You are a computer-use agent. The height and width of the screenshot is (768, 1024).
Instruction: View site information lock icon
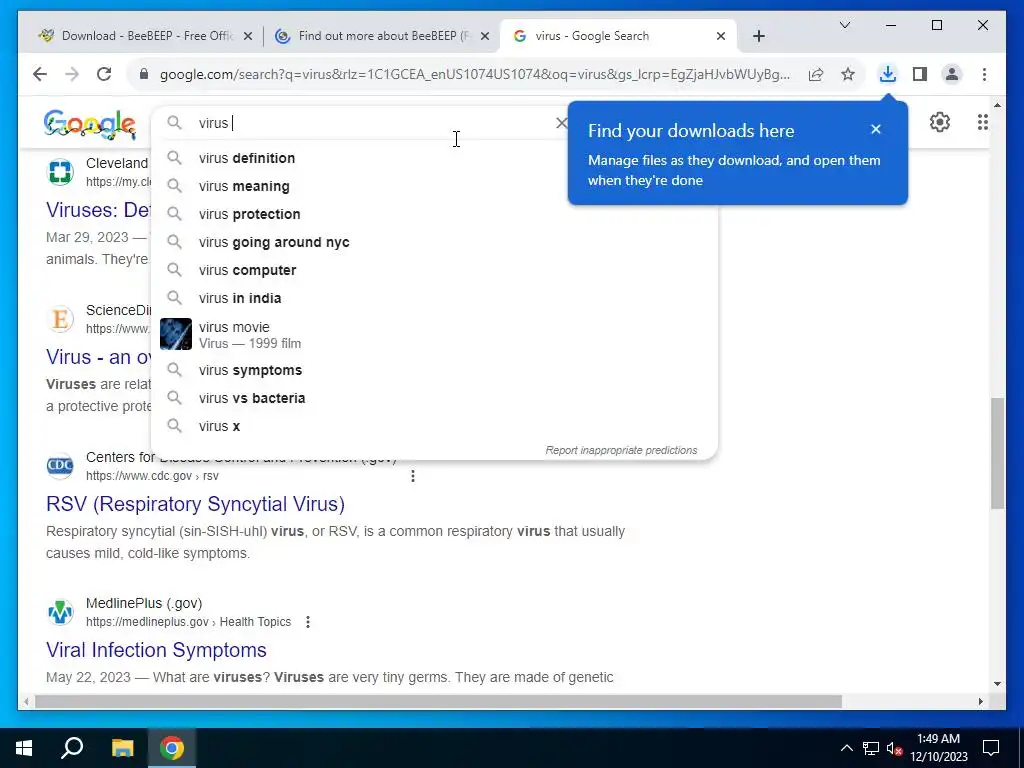click(144, 74)
